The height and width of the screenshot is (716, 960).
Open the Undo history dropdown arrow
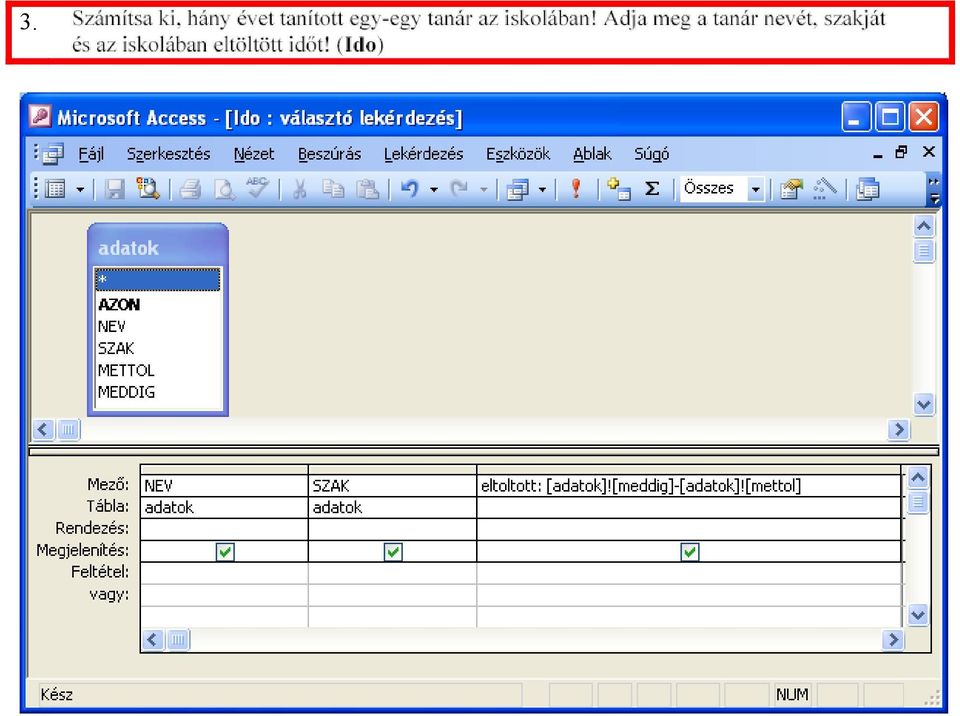tap(434, 189)
